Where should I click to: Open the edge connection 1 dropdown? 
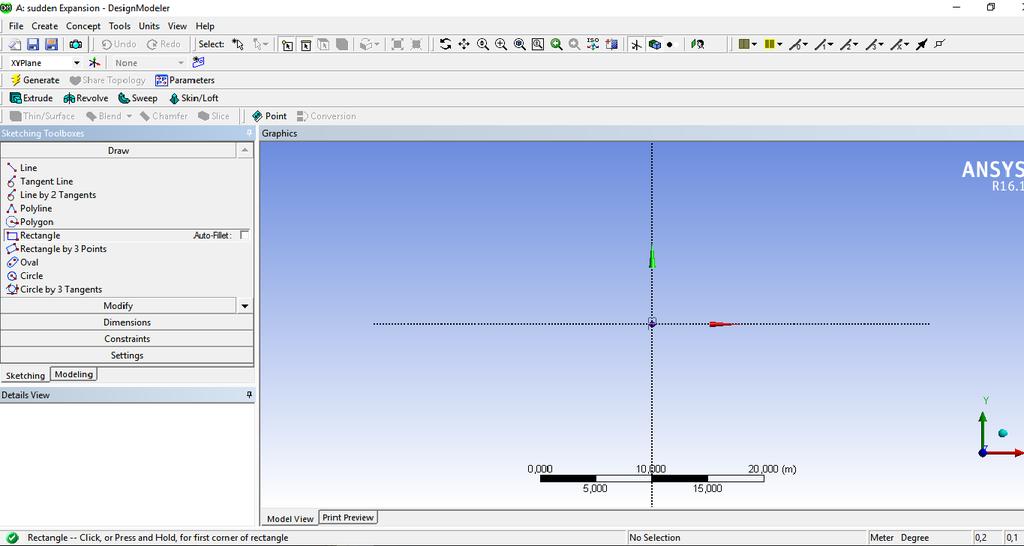pos(831,44)
